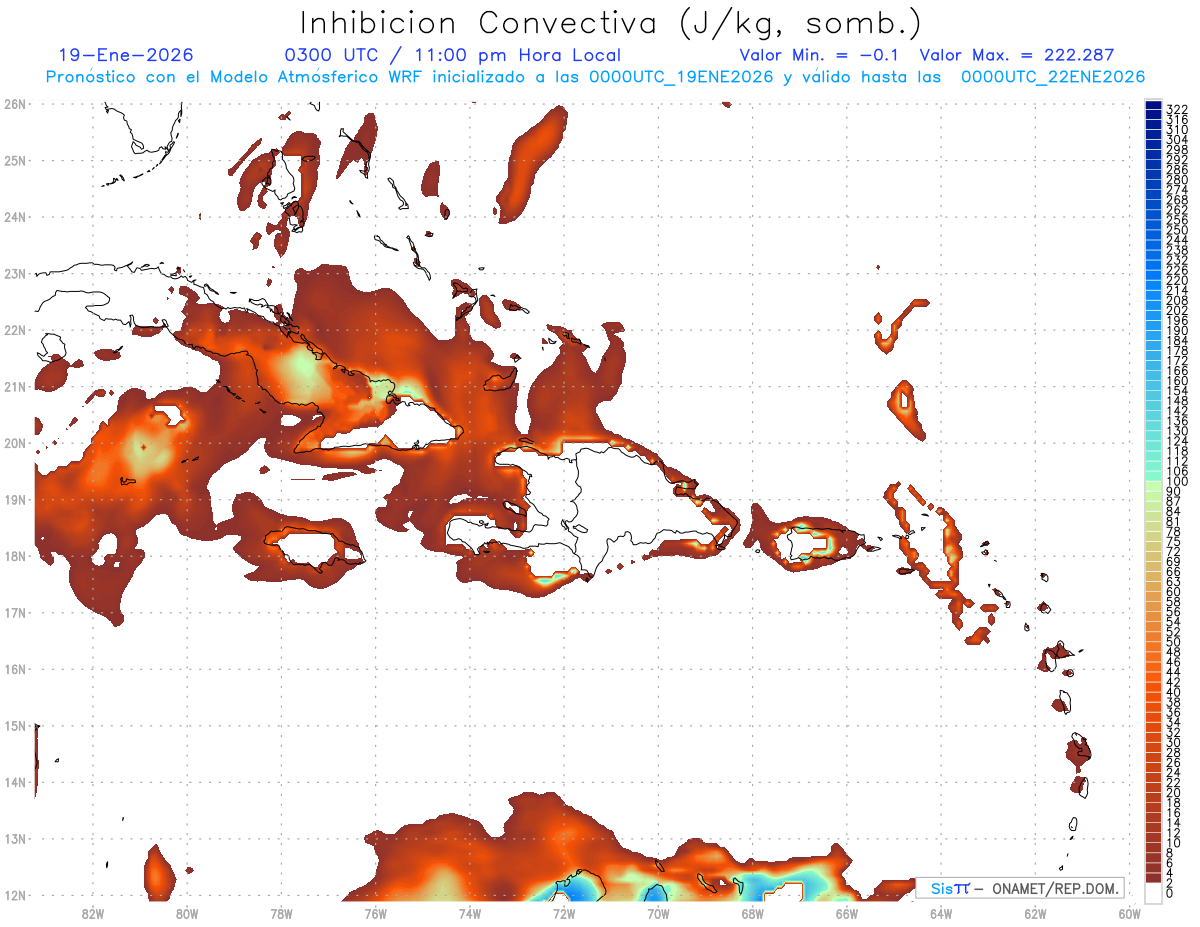This screenshot has width=1200, height=927.
Task: Select the darkest blue swatch beside 322
Action: [1154, 105]
